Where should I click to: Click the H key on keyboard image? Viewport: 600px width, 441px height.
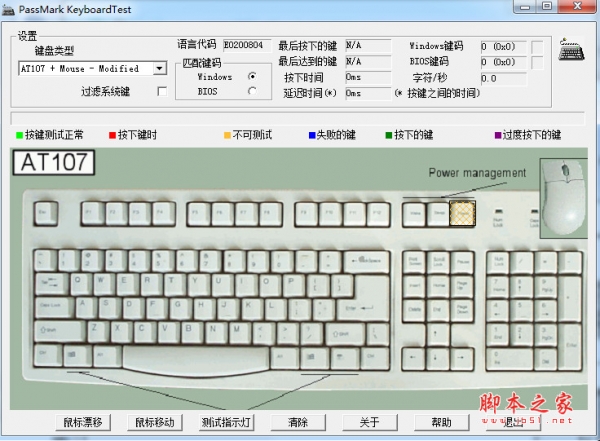tap(205, 309)
